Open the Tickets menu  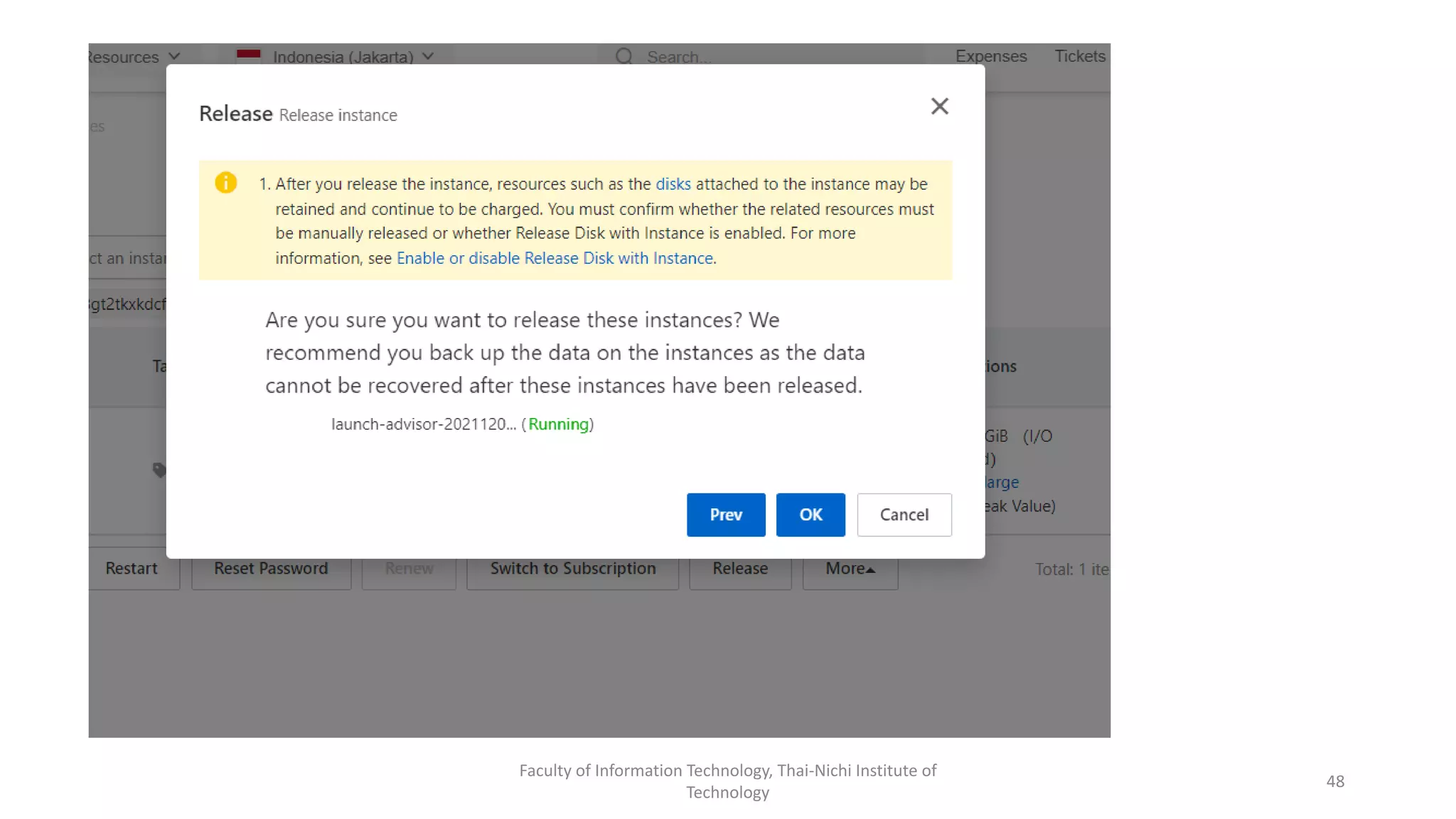1079,56
